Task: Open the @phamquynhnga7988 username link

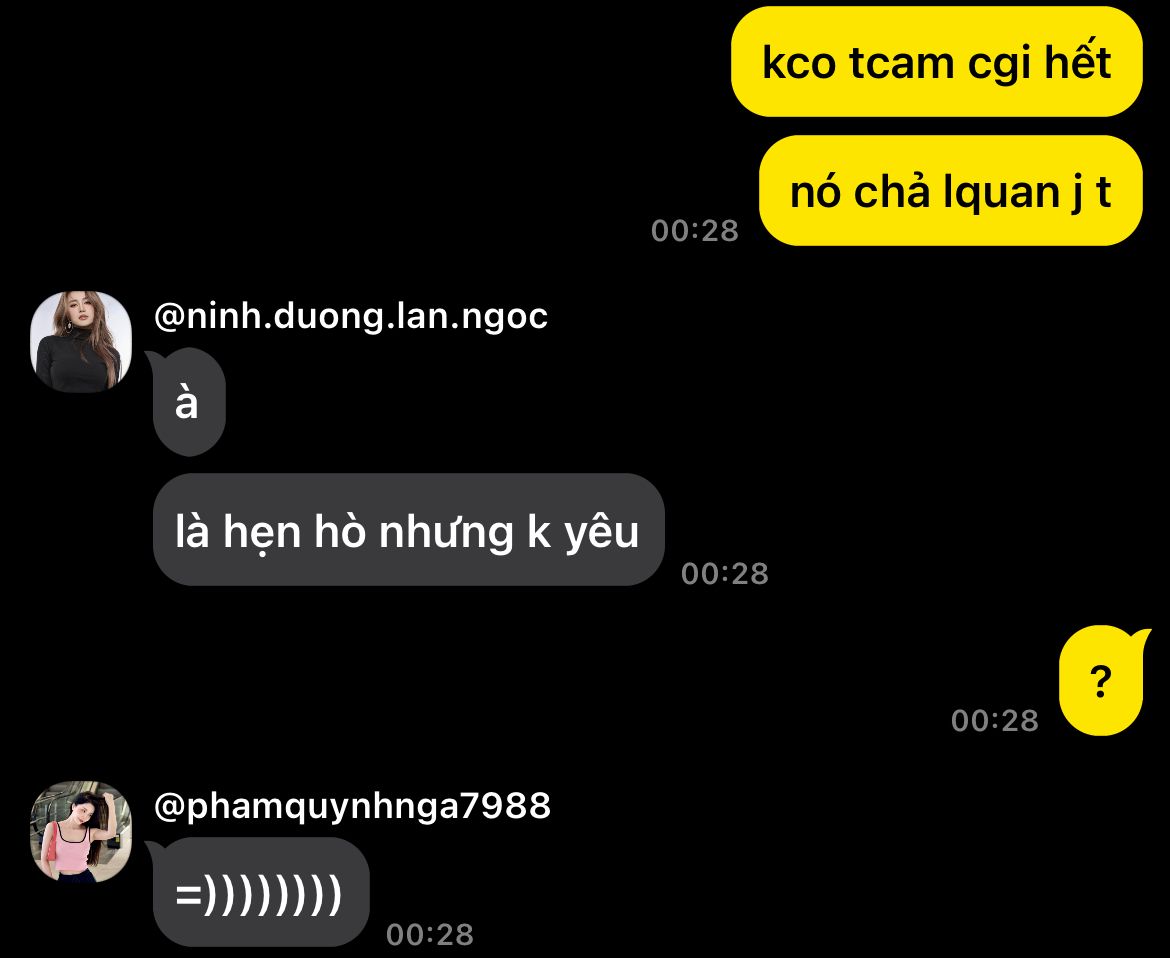Action: point(352,806)
